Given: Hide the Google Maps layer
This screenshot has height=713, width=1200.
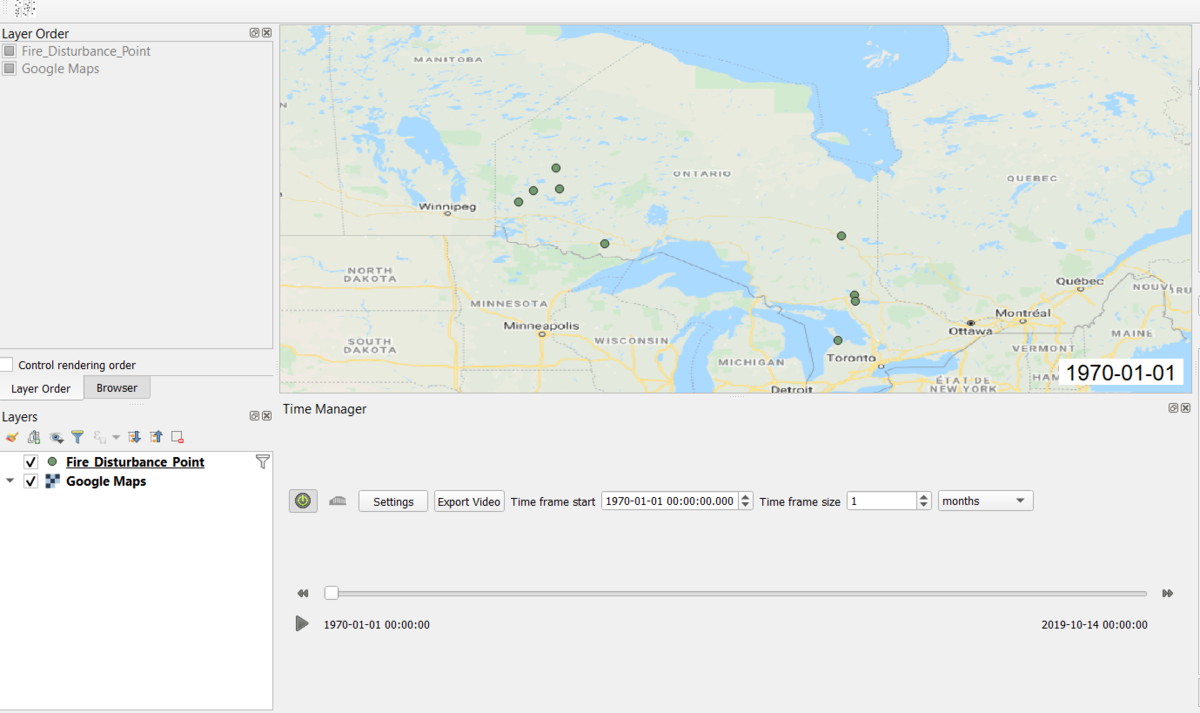Looking at the screenshot, I should pos(31,481).
